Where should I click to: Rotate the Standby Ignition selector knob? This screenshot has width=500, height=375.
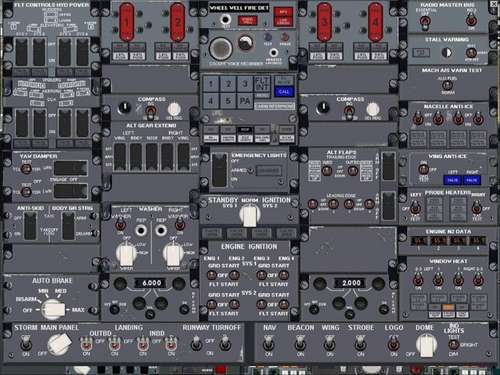click(249, 215)
